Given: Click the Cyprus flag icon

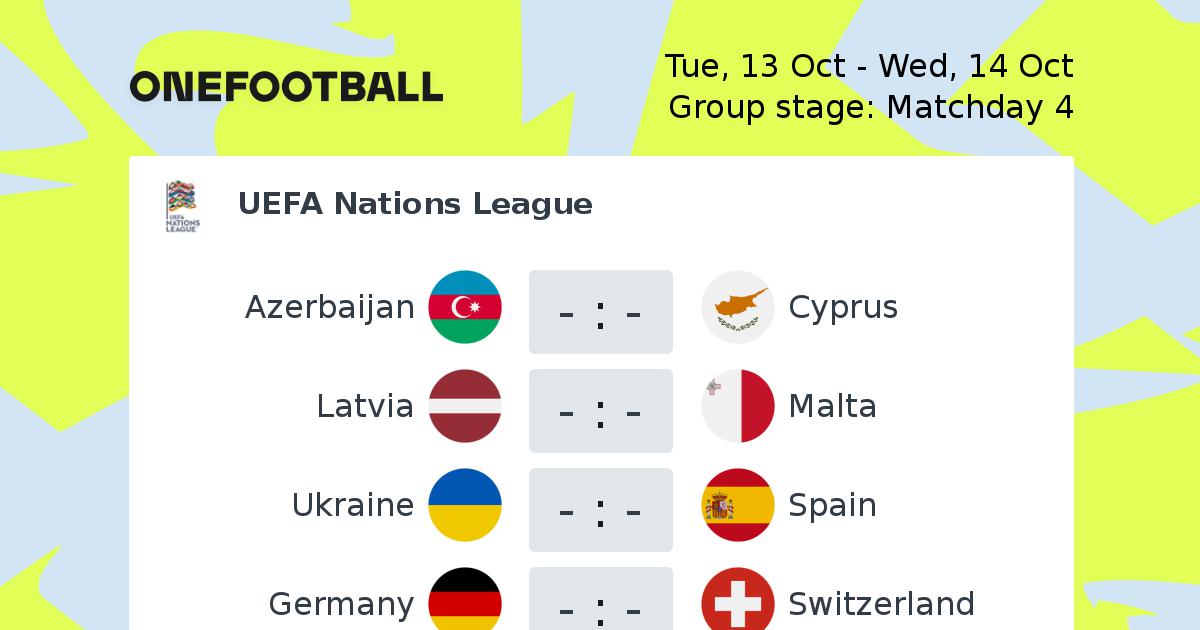Looking at the screenshot, I should tap(738, 307).
